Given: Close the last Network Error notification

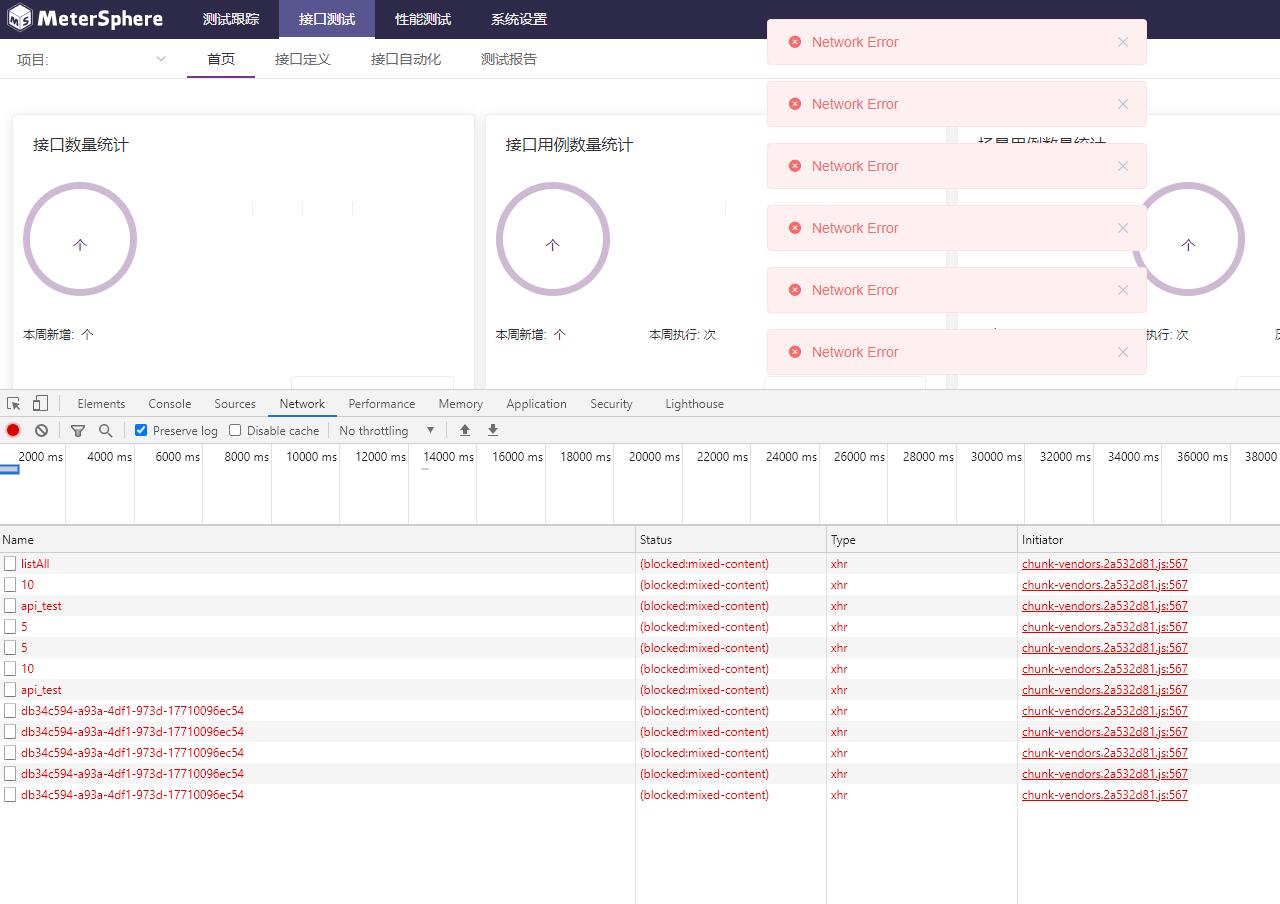Looking at the screenshot, I should click(x=1123, y=352).
